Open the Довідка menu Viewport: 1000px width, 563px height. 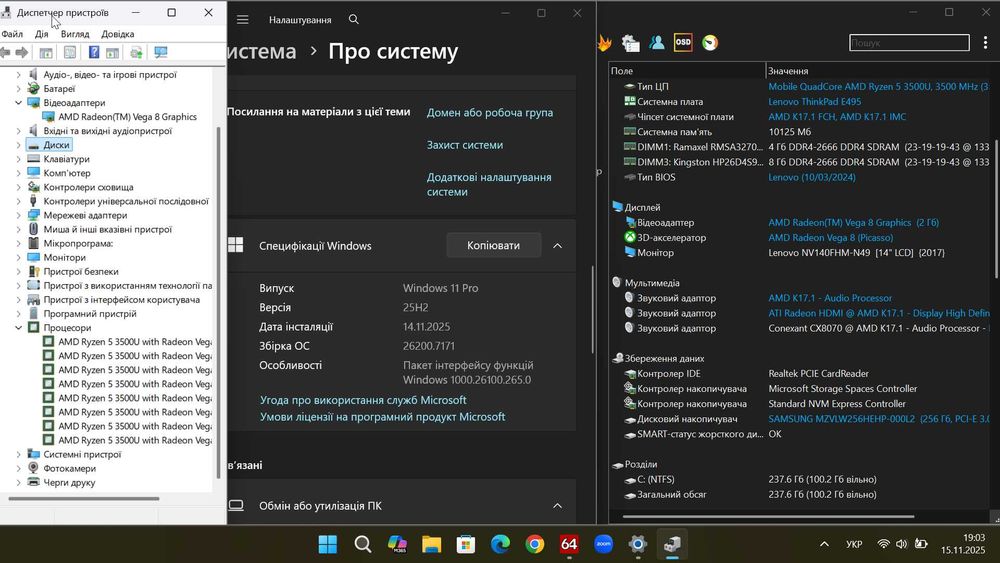coord(117,34)
